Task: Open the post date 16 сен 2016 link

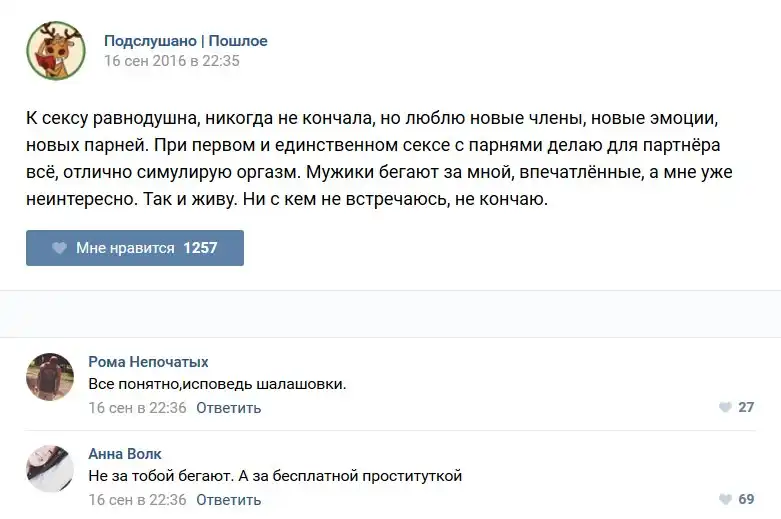Action: [x=172, y=61]
